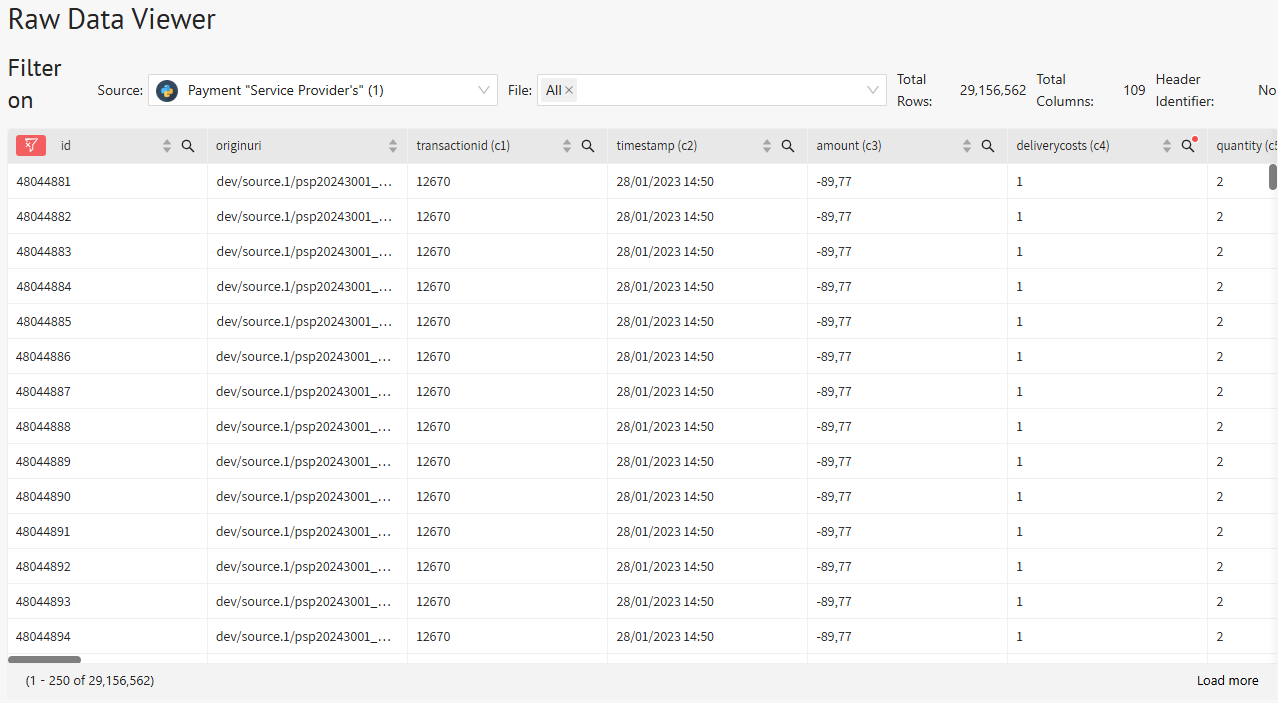Open search for timestamp (c2) column
This screenshot has height=703, width=1278.
click(x=788, y=146)
